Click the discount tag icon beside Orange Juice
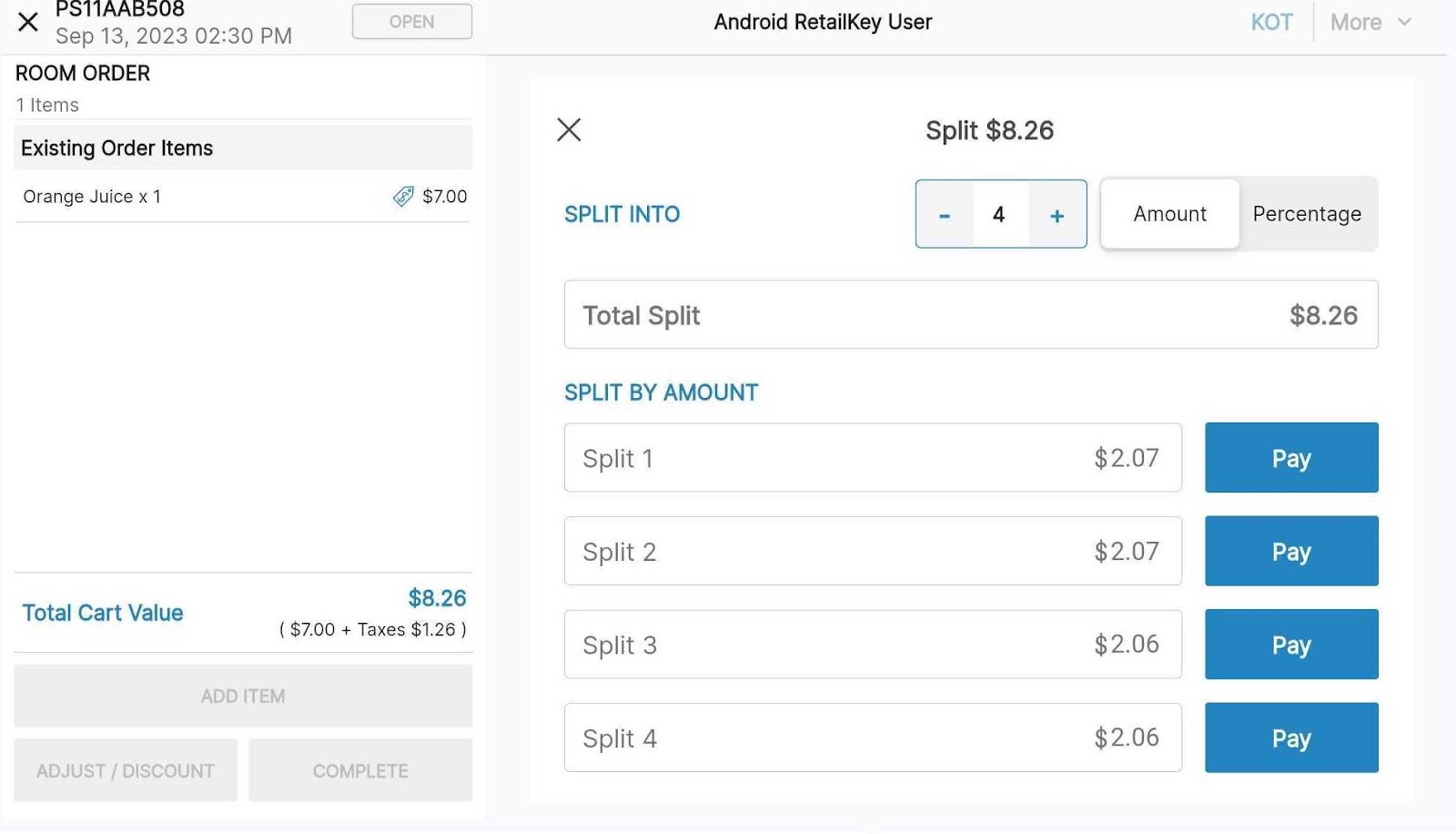1456x834 pixels. [x=403, y=197]
